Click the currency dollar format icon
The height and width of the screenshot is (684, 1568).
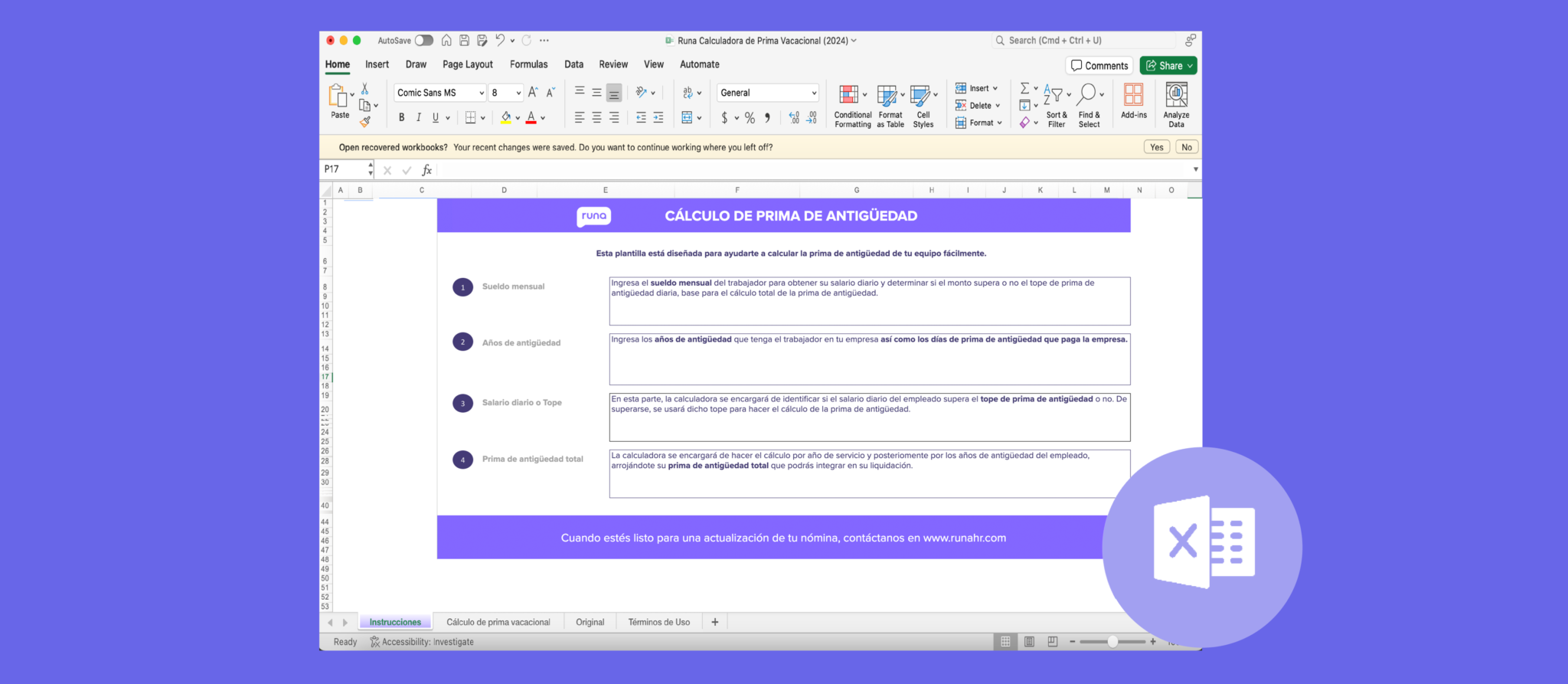(724, 118)
